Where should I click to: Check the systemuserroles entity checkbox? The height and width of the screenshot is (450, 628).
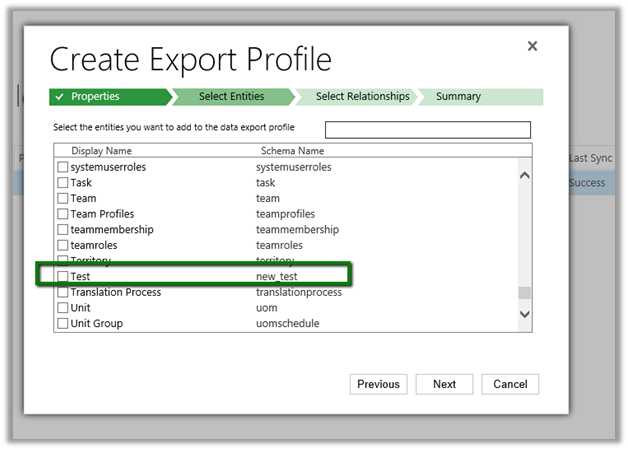click(x=63, y=167)
